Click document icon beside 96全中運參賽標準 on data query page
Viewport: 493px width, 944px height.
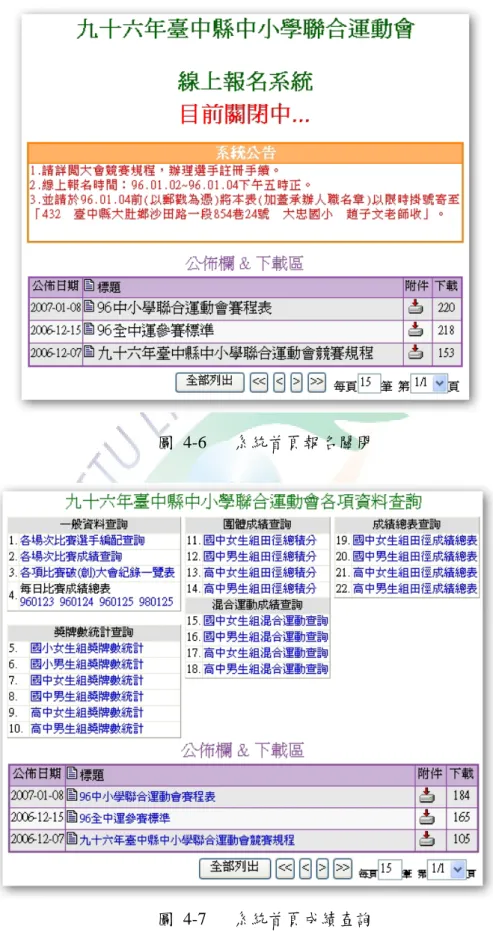[x=73, y=818]
